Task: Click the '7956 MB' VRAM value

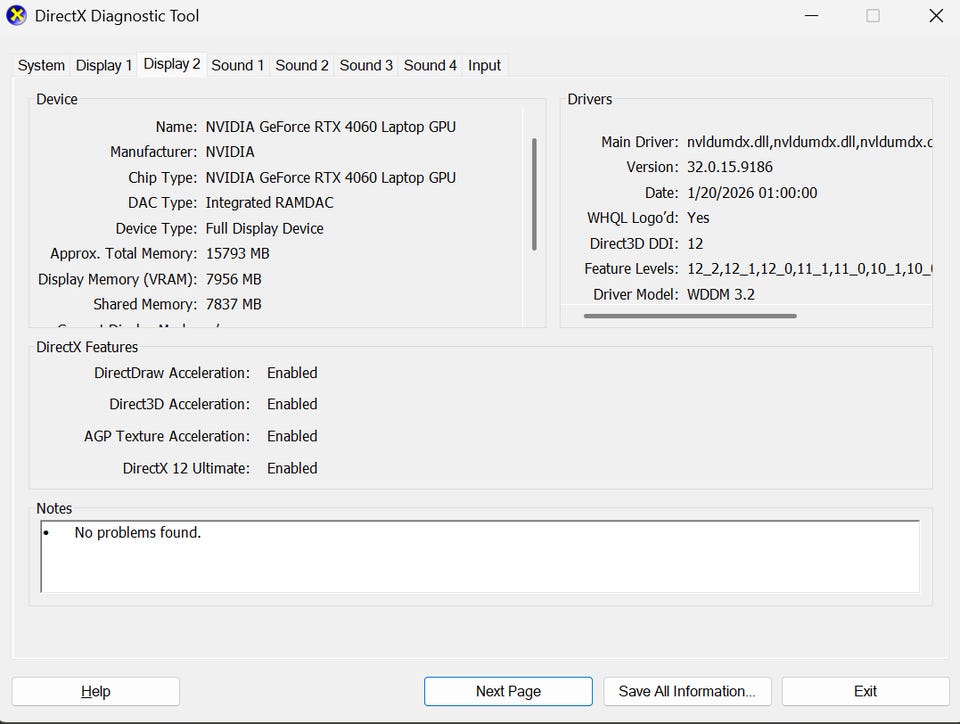Action: pyautogui.click(x=233, y=279)
